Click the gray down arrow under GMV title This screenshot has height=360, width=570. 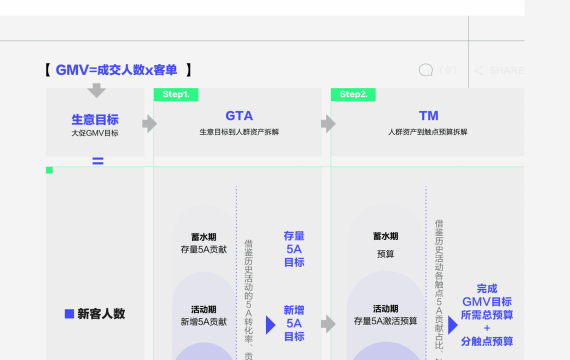[96, 90]
